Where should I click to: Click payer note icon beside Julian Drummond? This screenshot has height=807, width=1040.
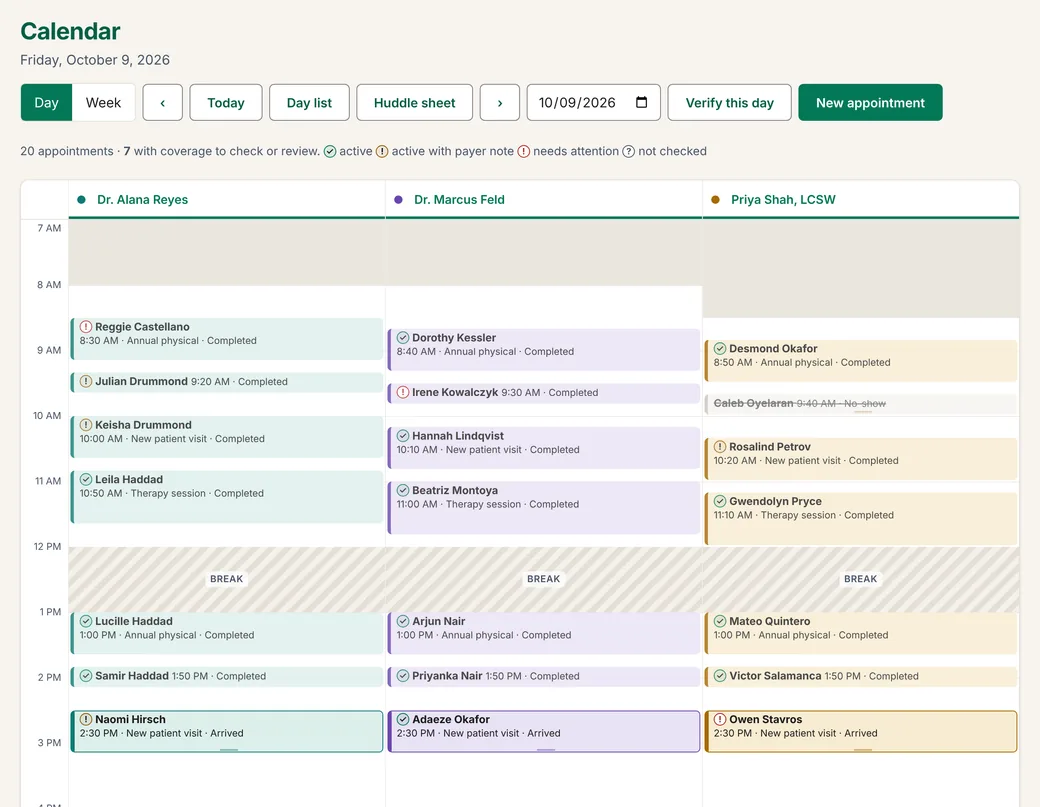click(x=86, y=381)
